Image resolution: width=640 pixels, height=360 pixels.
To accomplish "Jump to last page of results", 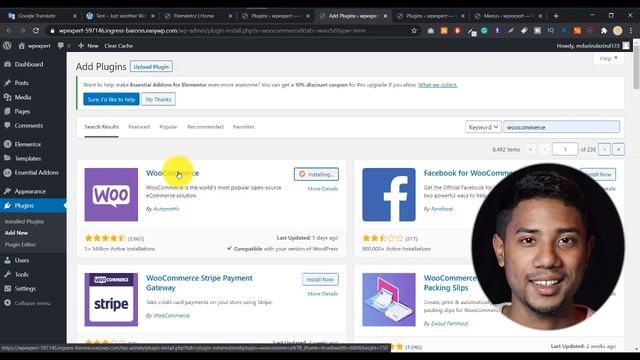I will click(618, 149).
